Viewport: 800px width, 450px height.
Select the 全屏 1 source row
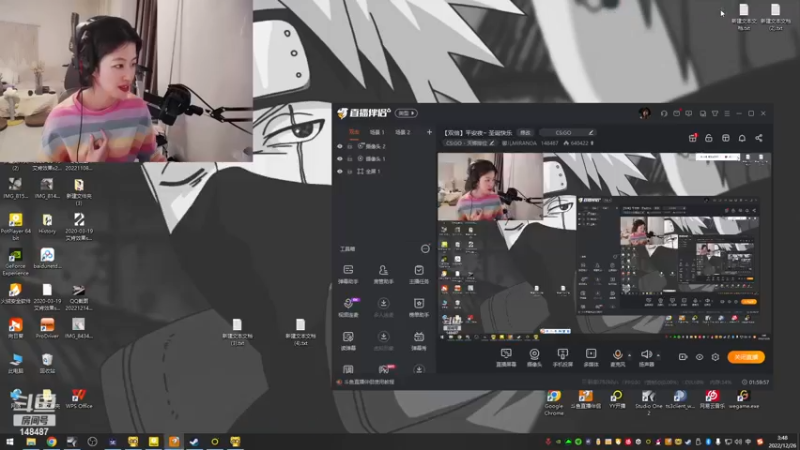[384, 171]
